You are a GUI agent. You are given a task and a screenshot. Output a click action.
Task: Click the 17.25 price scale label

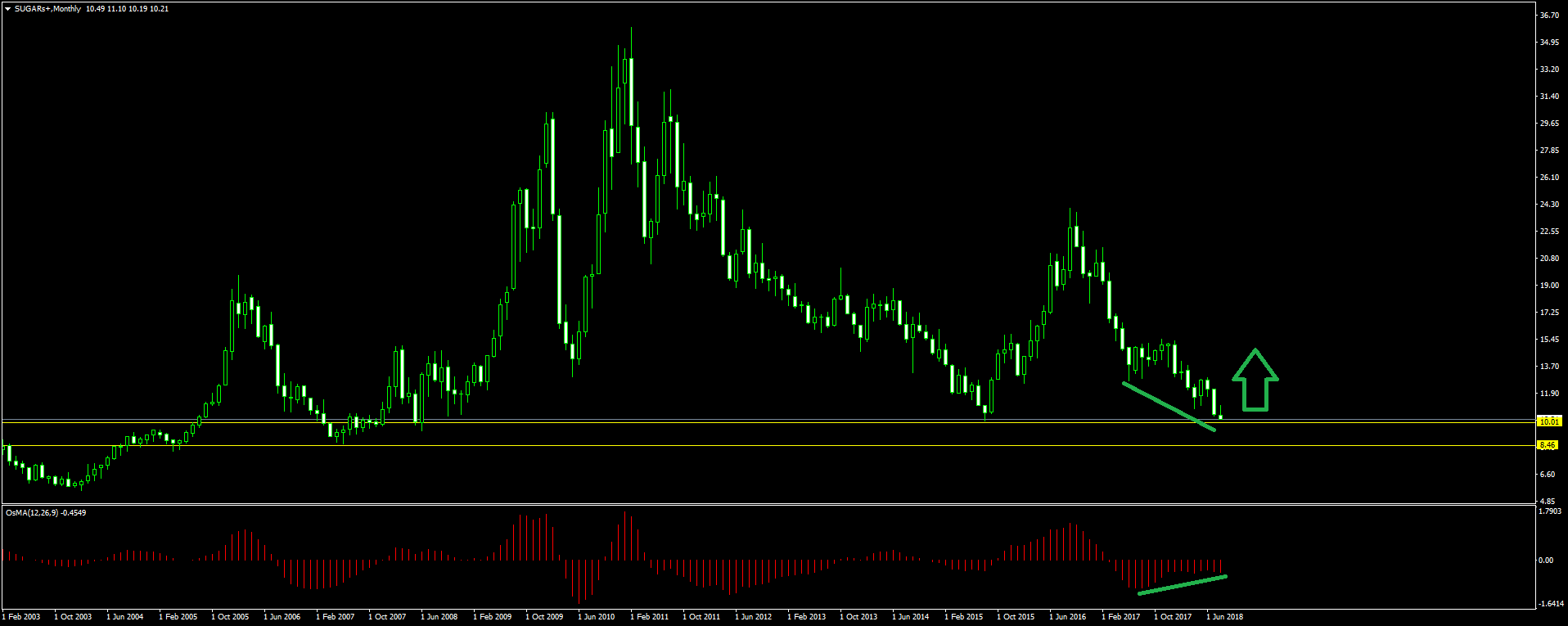1549,313
